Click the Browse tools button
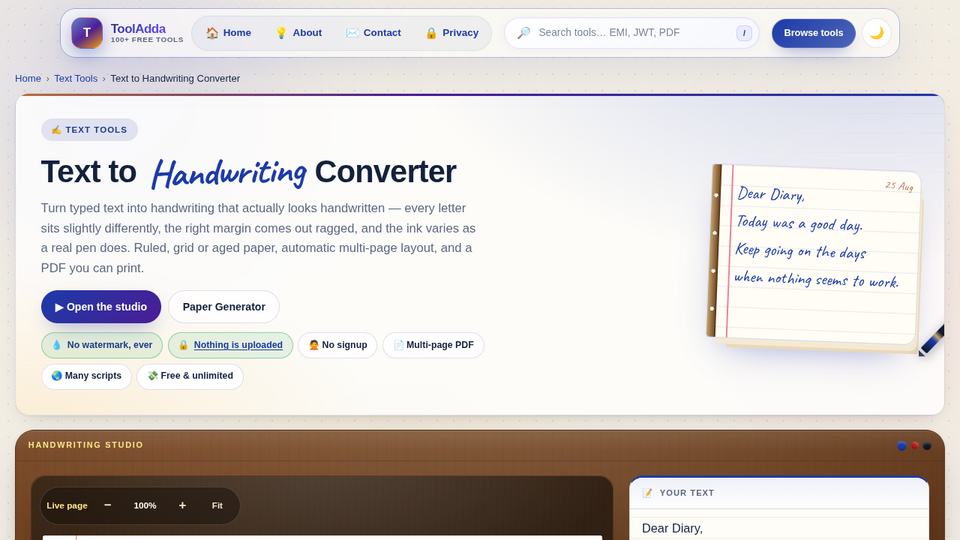This screenshot has height=540, width=960. point(813,33)
